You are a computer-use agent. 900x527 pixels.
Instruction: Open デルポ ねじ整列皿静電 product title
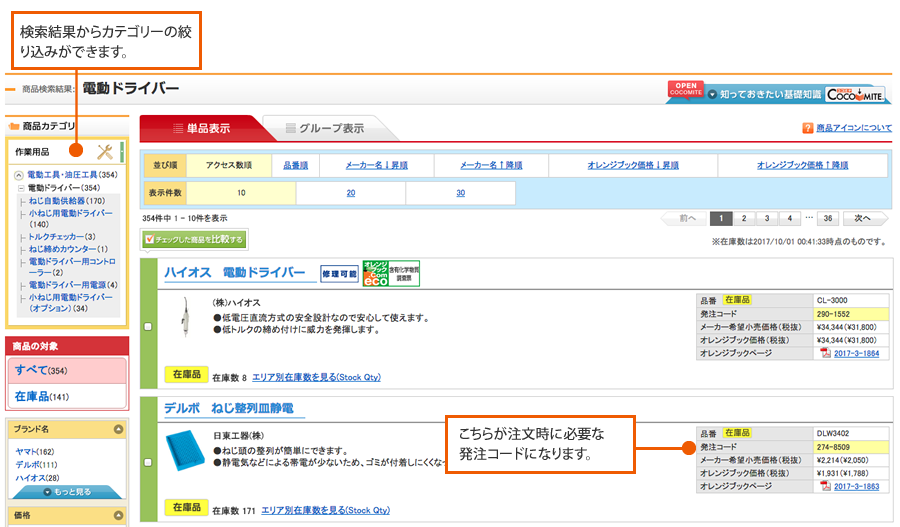pyautogui.click(x=228, y=408)
